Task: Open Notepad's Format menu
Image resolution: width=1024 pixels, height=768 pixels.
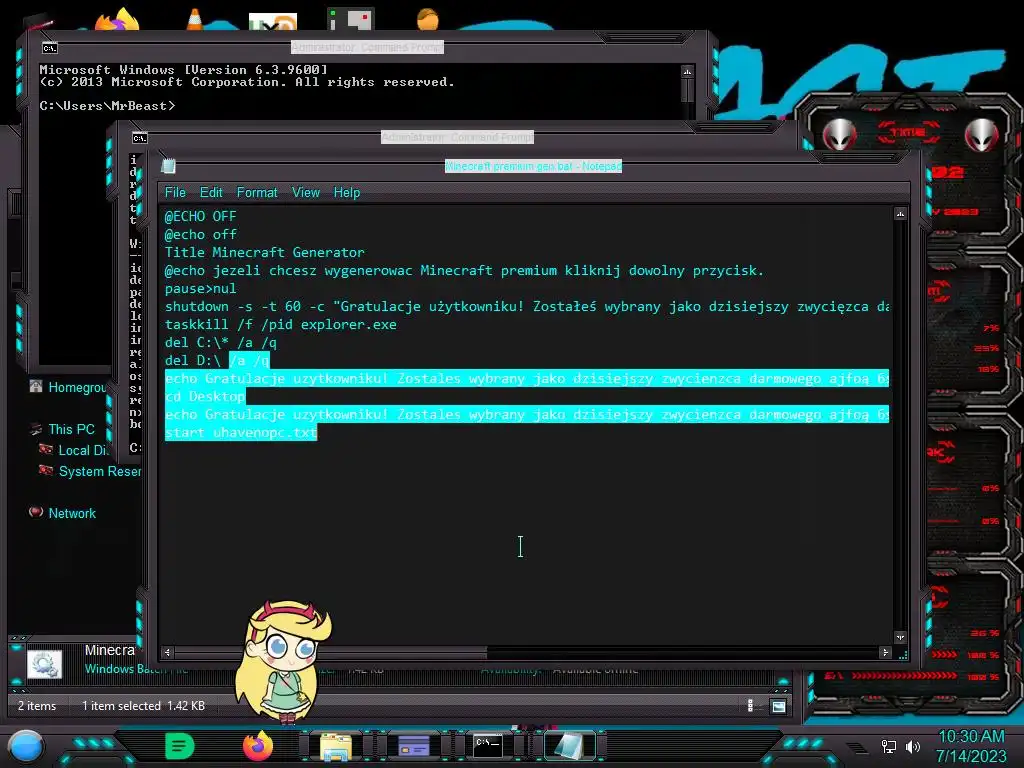Action: [257, 193]
